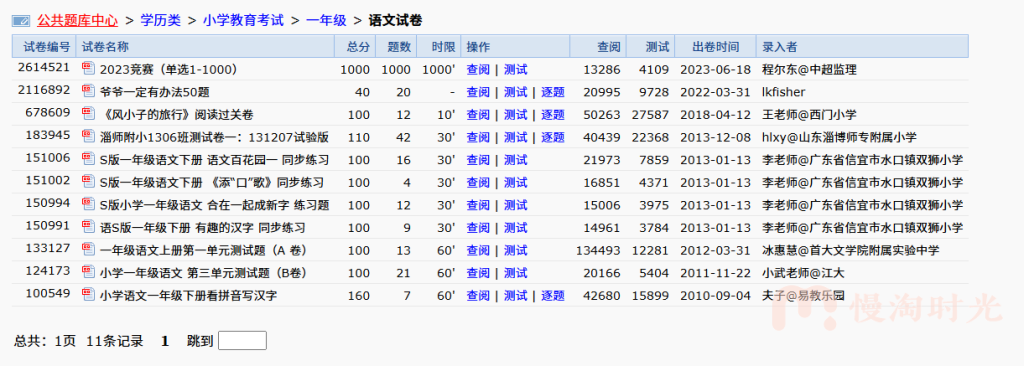Image resolution: width=1024 pixels, height=366 pixels.
Task: Navigate to 一年级 breadcrumb level
Action: 326,21
